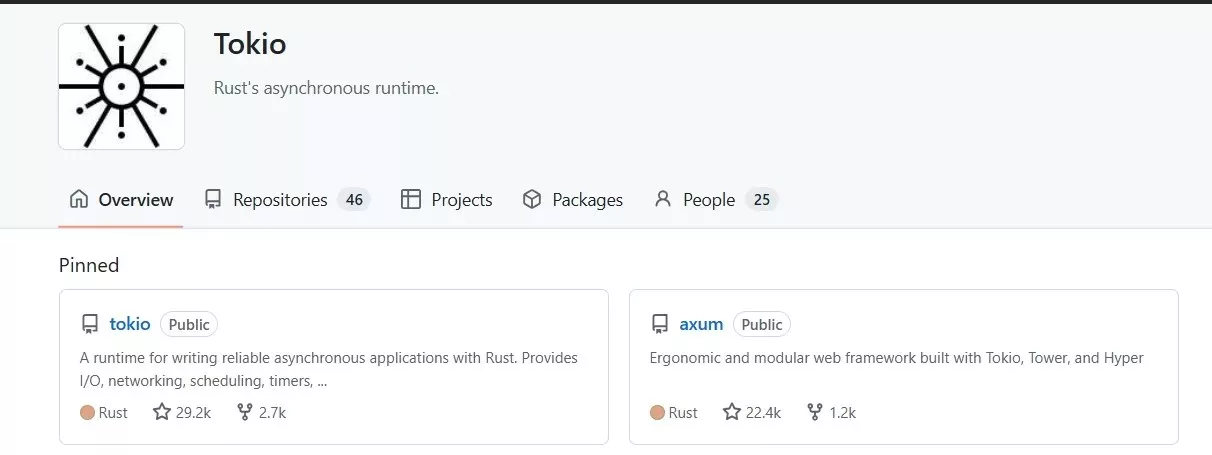Click the Public badge on axum card
This screenshot has width=1212, height=455.
point(762,324)
